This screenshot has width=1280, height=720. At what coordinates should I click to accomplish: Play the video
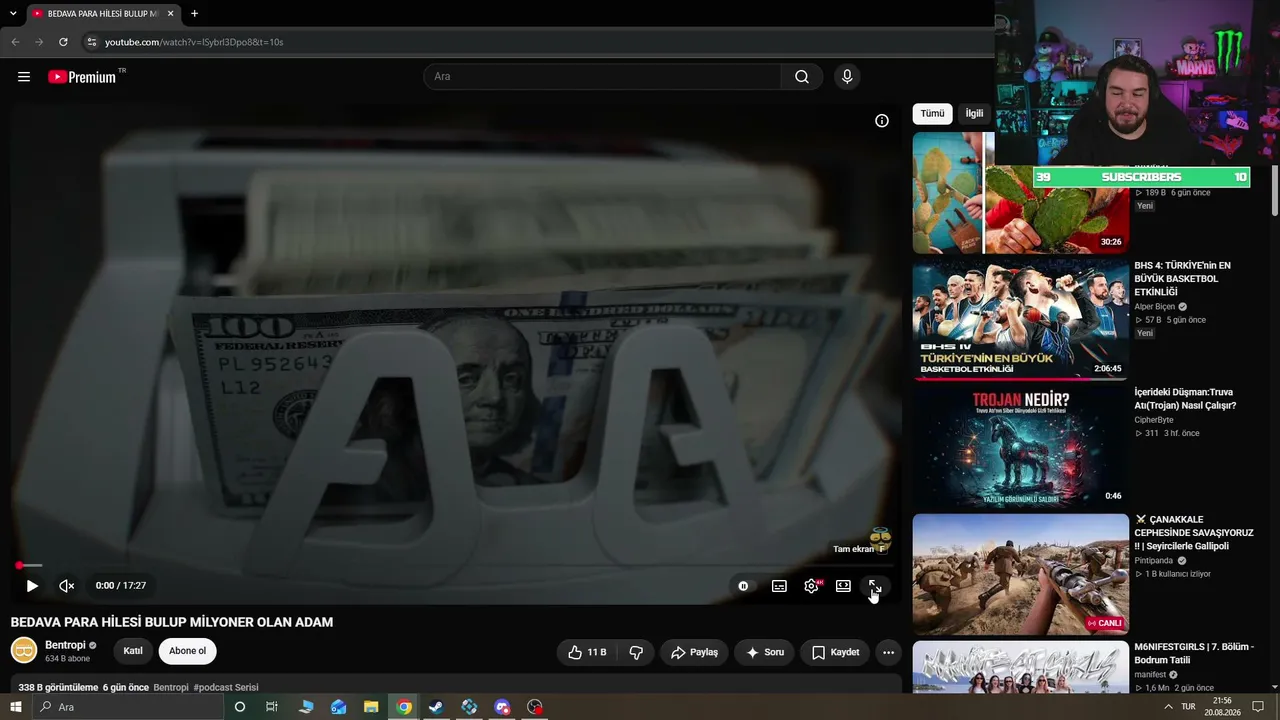[32, 586]
